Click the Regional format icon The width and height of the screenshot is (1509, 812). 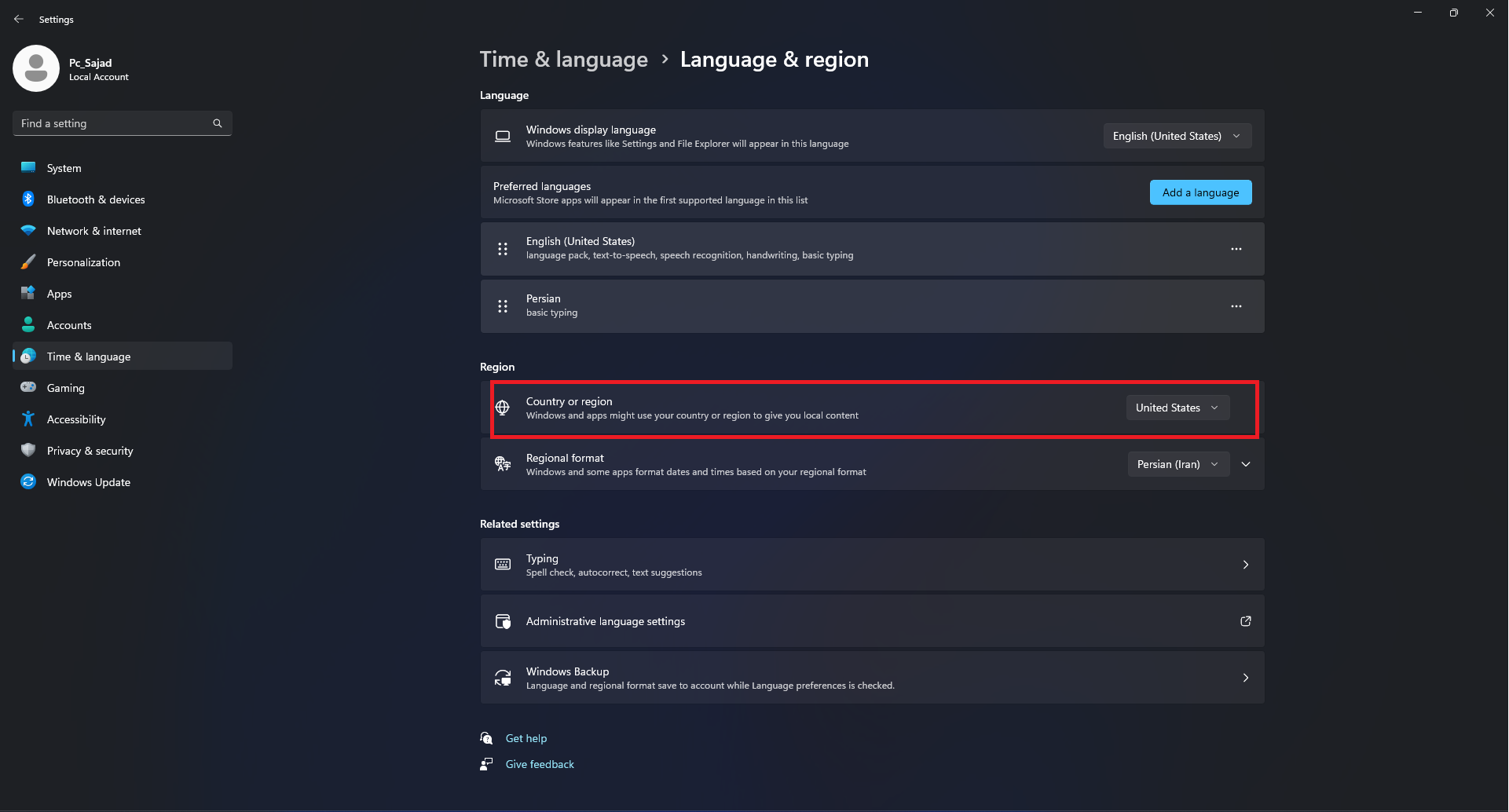pyautogui.click(x=503, y=464)
